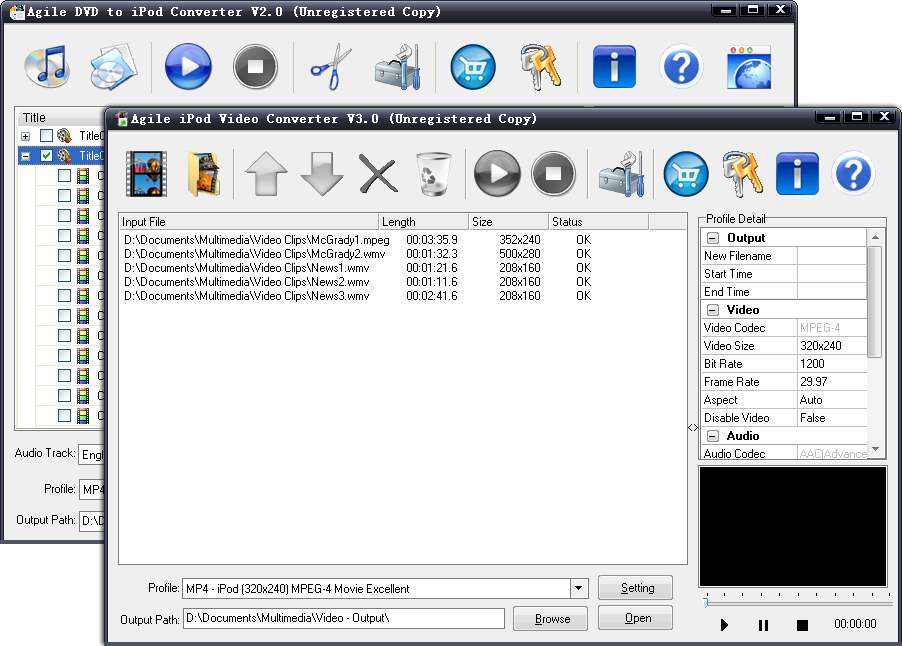This screenshot has height=646, width=902.
Task: Click register keys icon in iPod Video Converter
Action: [742, 173]
